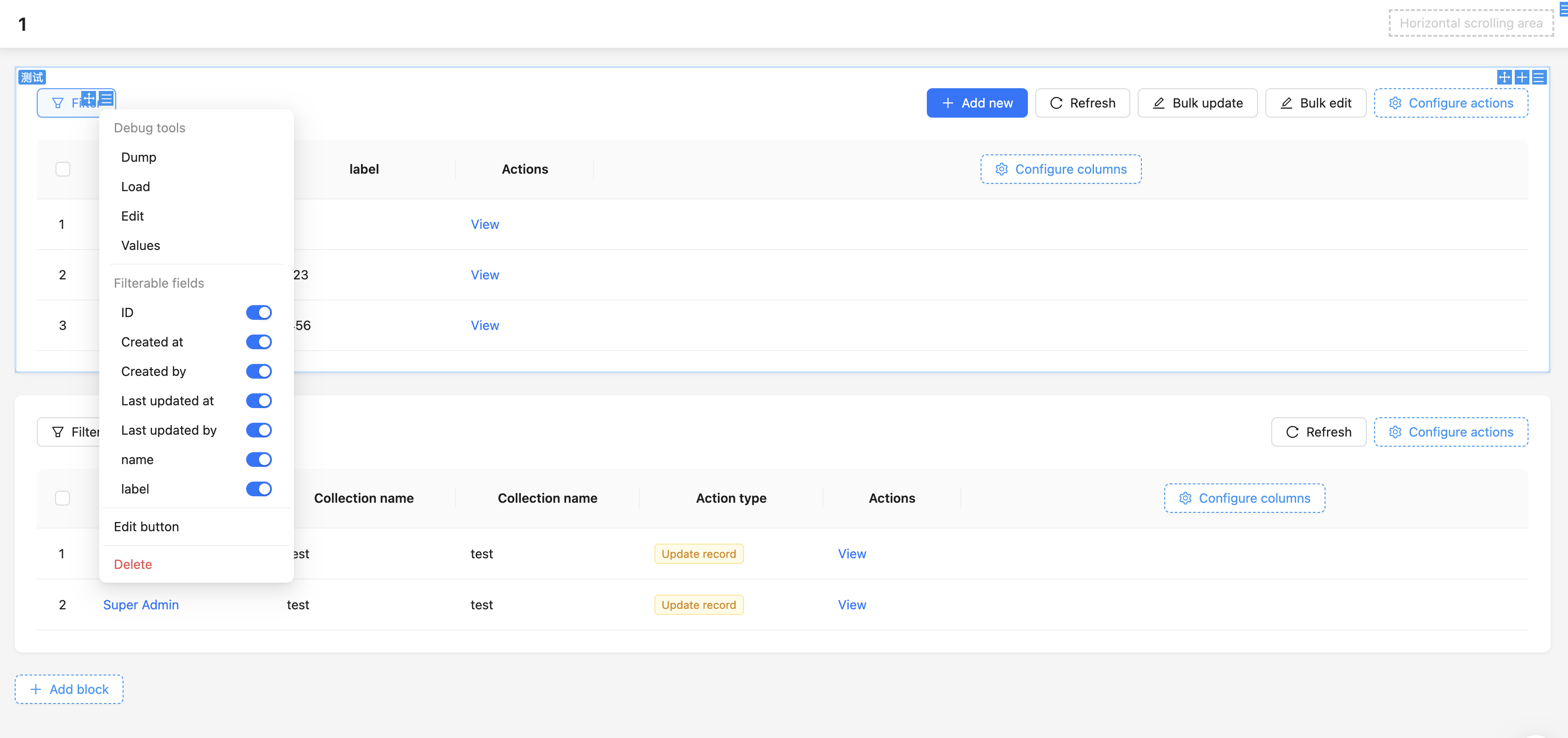Grab the drag handle on the top Filter button
This screenshot has height=738, width=1568.
click(89, 98)
